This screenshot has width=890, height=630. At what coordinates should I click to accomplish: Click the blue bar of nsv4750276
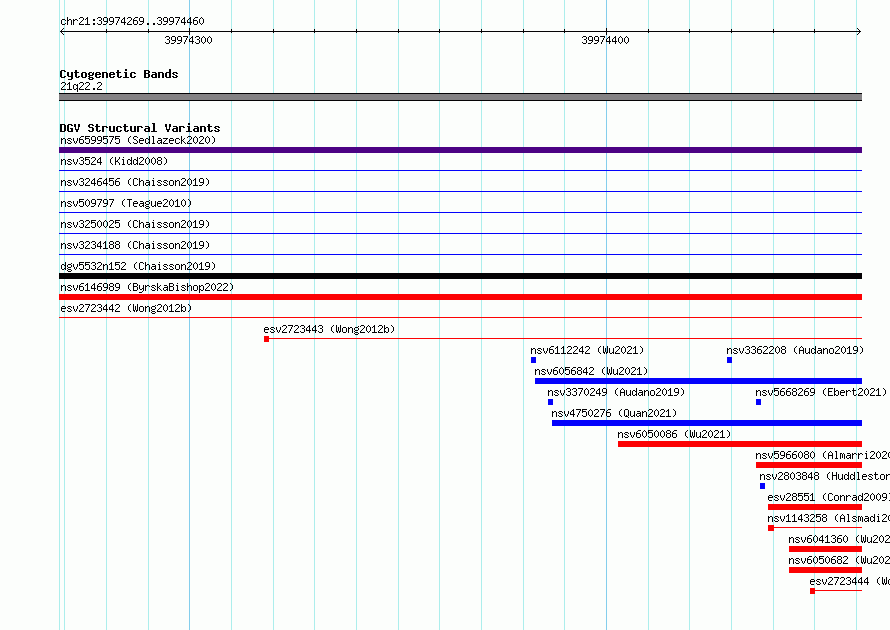pos(707,423)
